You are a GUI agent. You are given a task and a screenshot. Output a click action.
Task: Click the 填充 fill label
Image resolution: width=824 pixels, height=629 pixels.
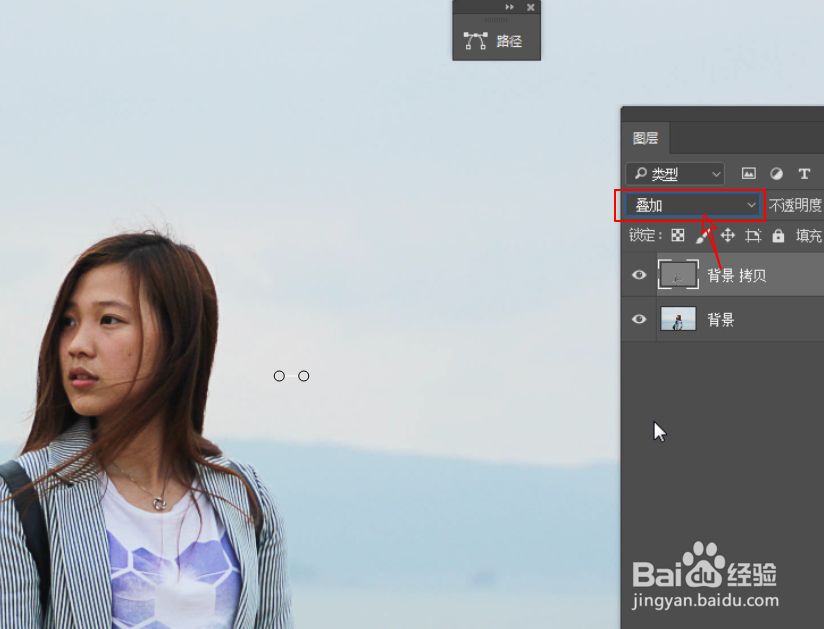pyautogui.click(x=808, y=236)
